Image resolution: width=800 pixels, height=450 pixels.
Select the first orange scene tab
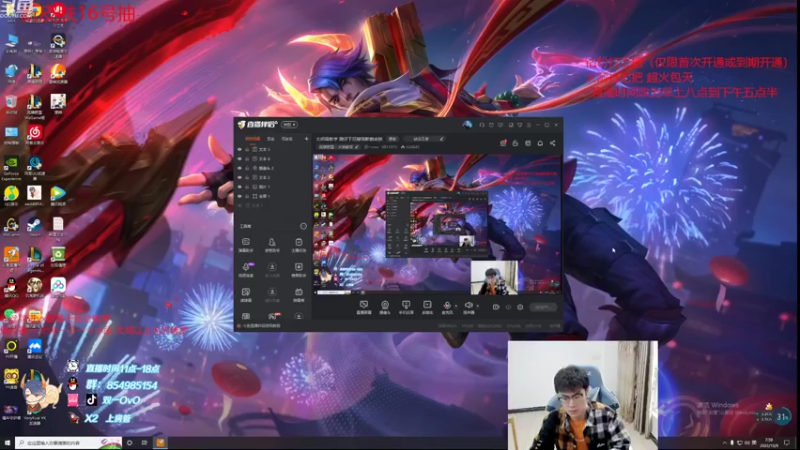pyautogui.click(x=253, y=139)
